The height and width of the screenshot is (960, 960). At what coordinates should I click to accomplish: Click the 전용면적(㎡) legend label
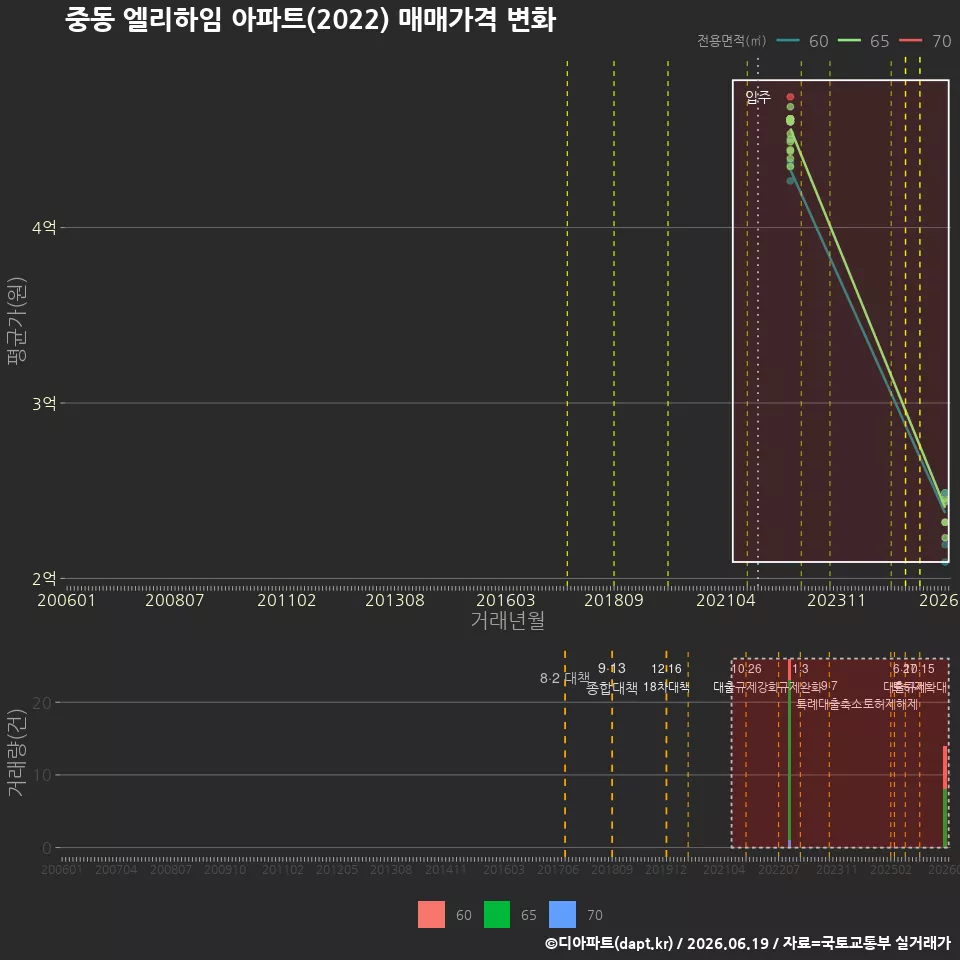click(x=732, y=41)
